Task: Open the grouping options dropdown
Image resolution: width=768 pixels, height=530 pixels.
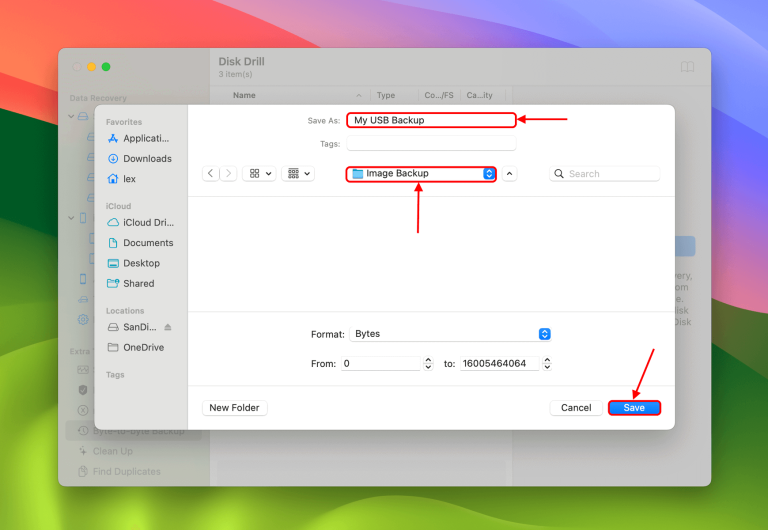Action: (x=299, y=174)
